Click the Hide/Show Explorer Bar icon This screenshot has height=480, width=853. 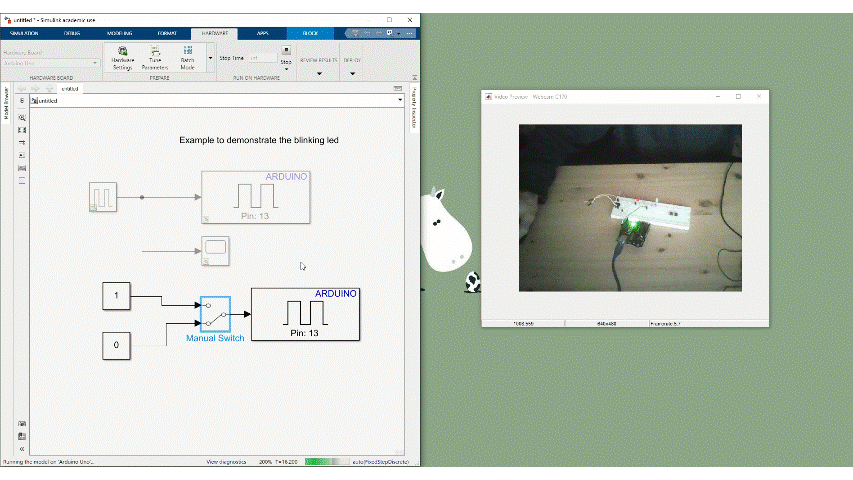[x=22, y=101]
